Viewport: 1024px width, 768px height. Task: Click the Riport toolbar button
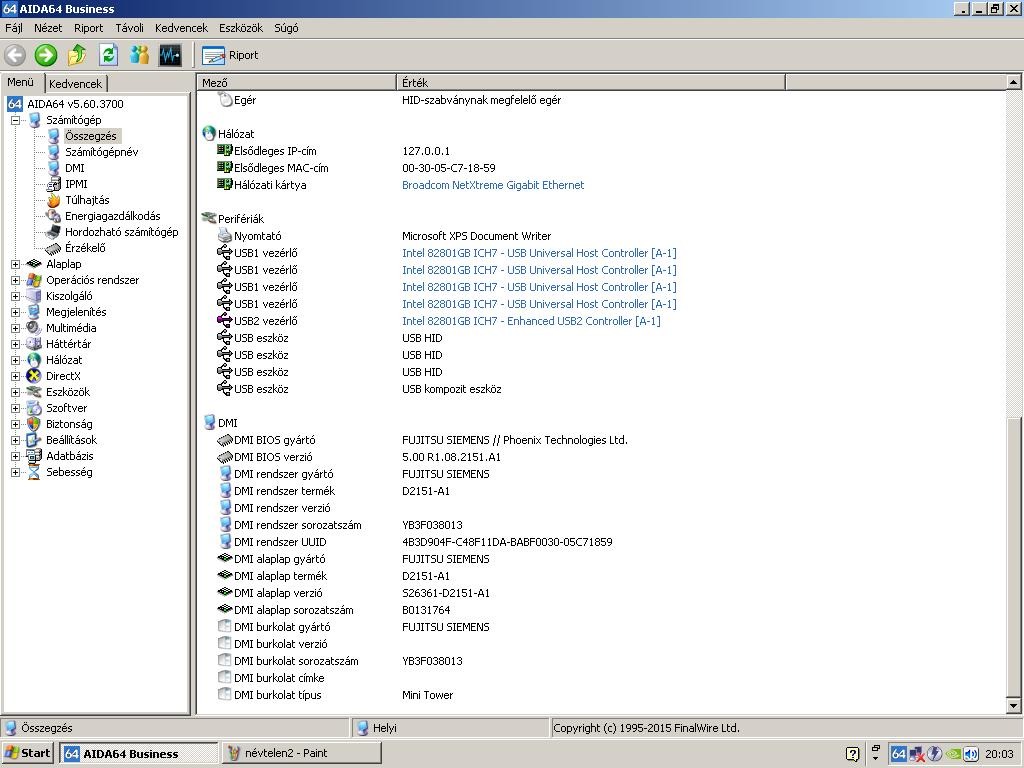coord(230,56)
